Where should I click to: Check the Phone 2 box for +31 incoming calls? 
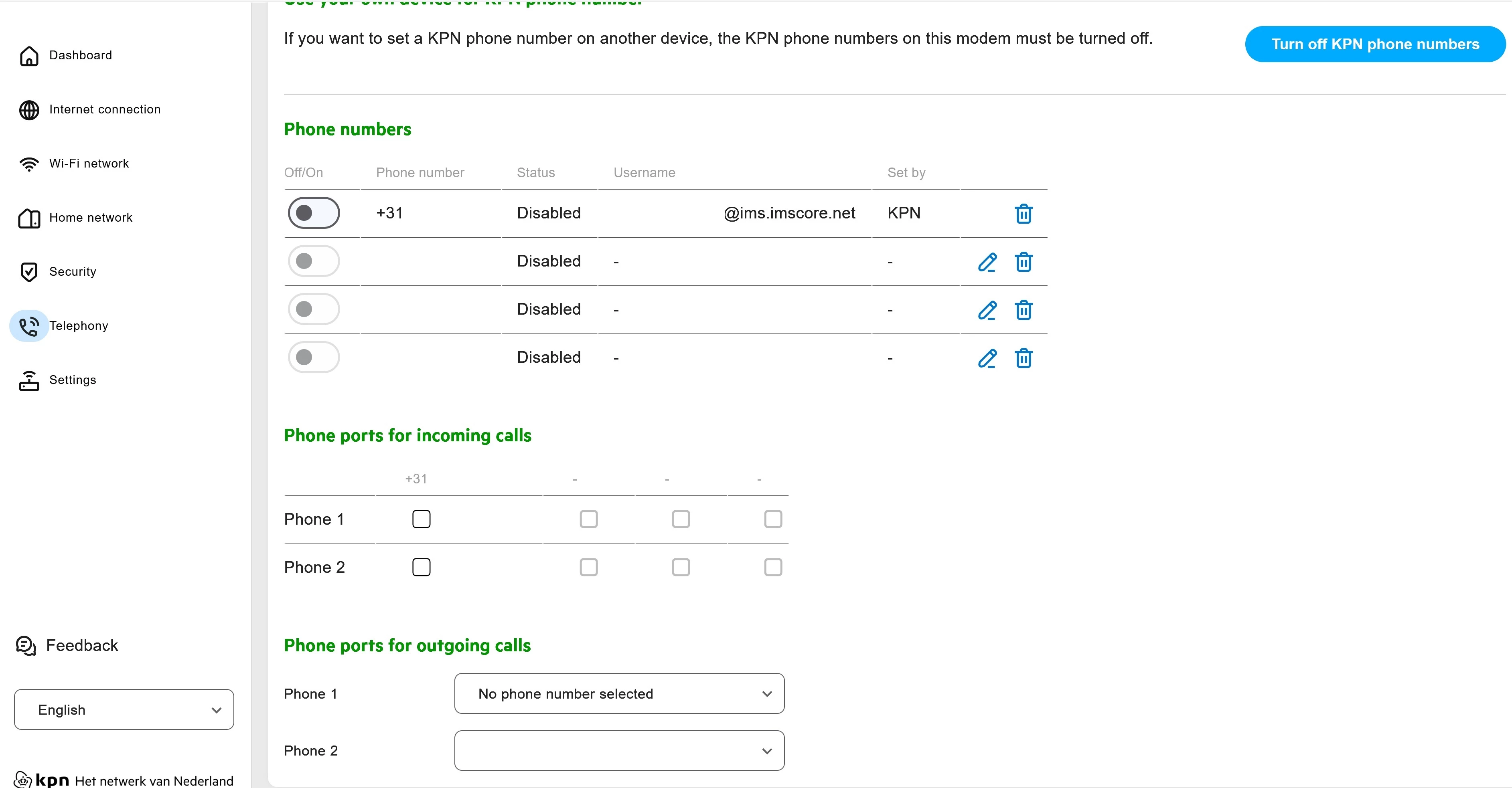click(421, 568)
